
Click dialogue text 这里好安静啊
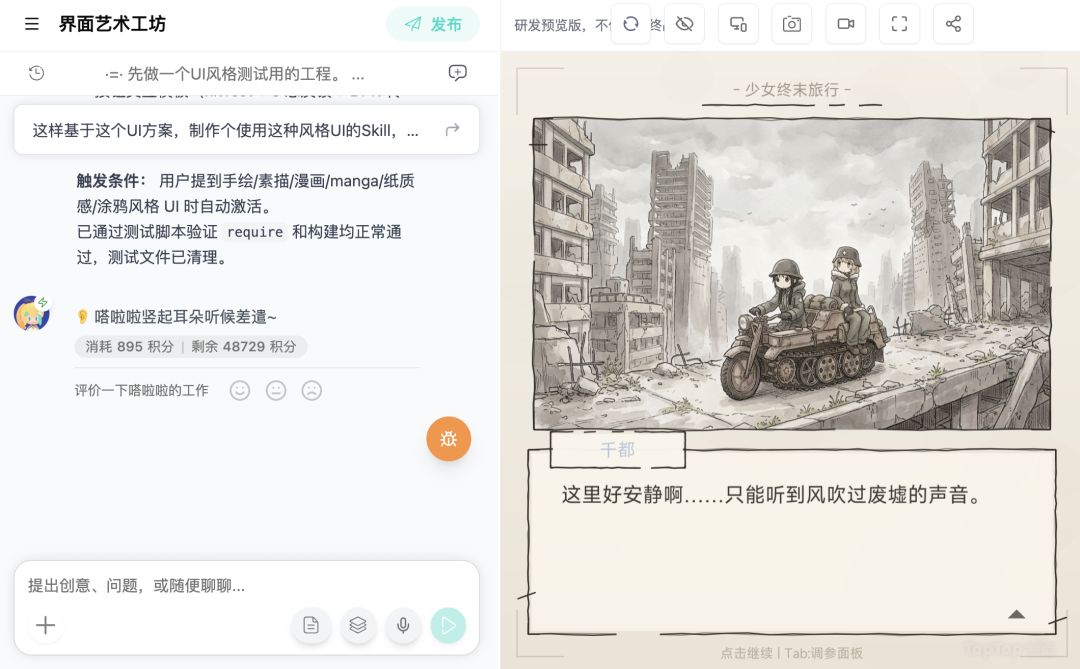click(x=771, y=495)
